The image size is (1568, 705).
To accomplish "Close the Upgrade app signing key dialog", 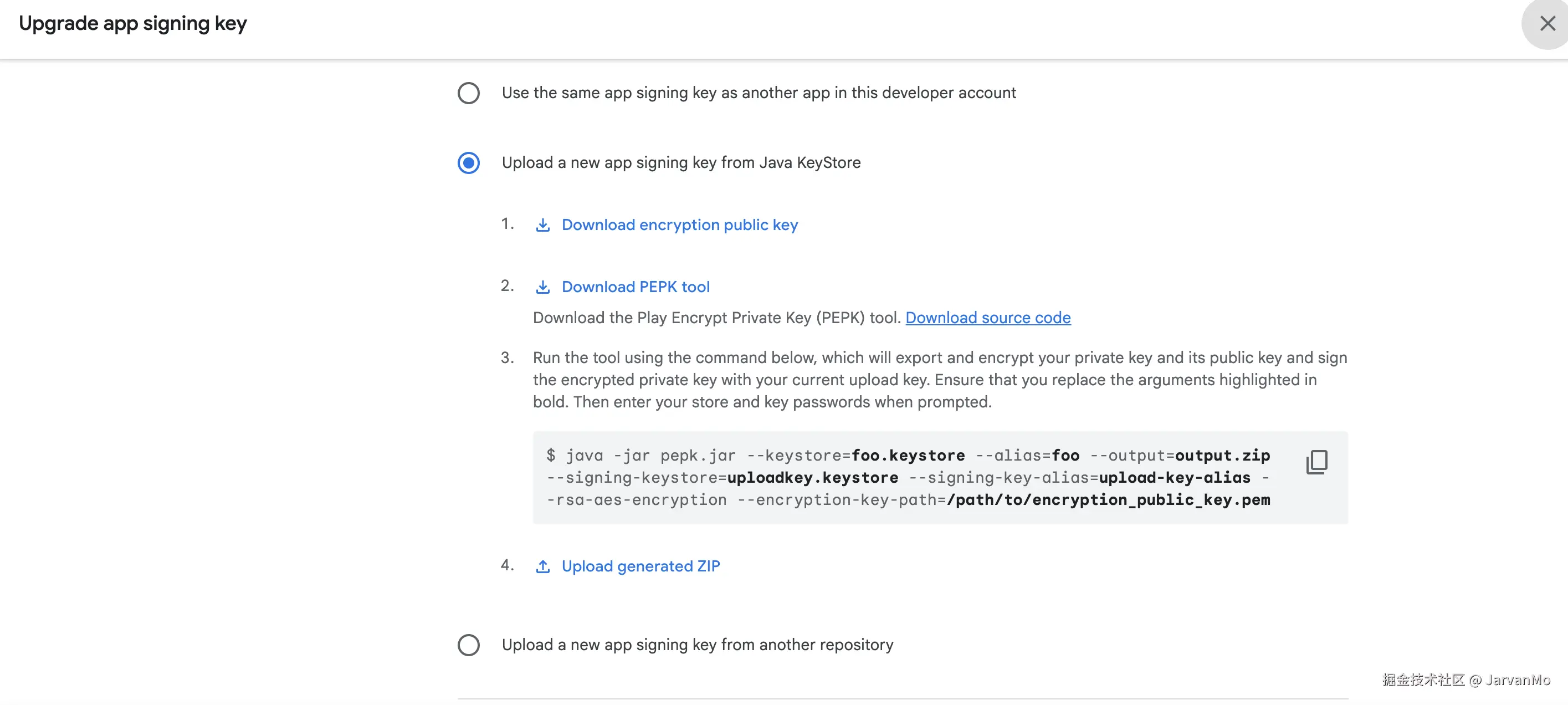I will click(1547, 24).
